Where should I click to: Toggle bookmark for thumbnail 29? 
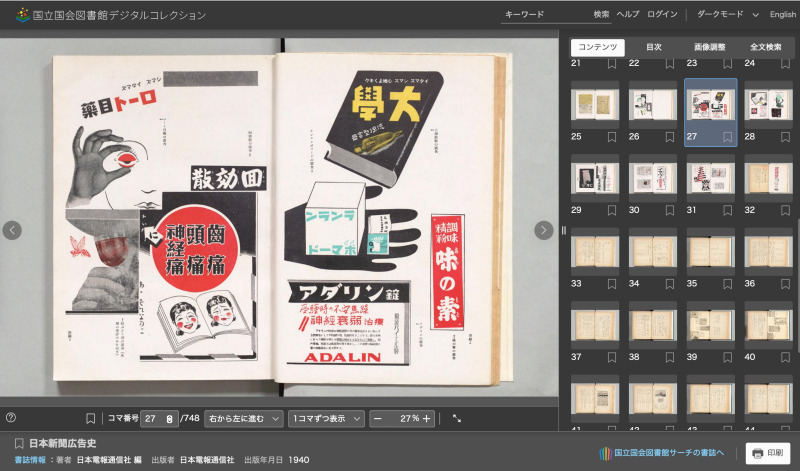612,210
